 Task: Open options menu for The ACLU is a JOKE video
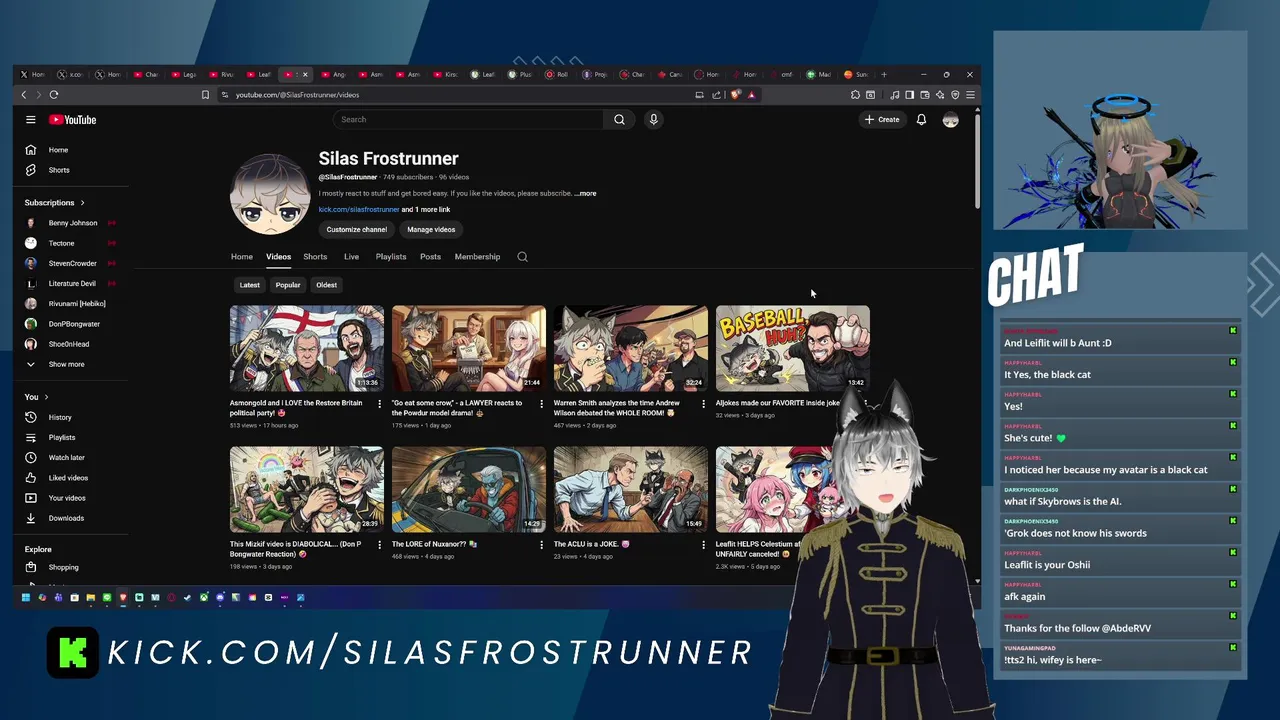703,545
